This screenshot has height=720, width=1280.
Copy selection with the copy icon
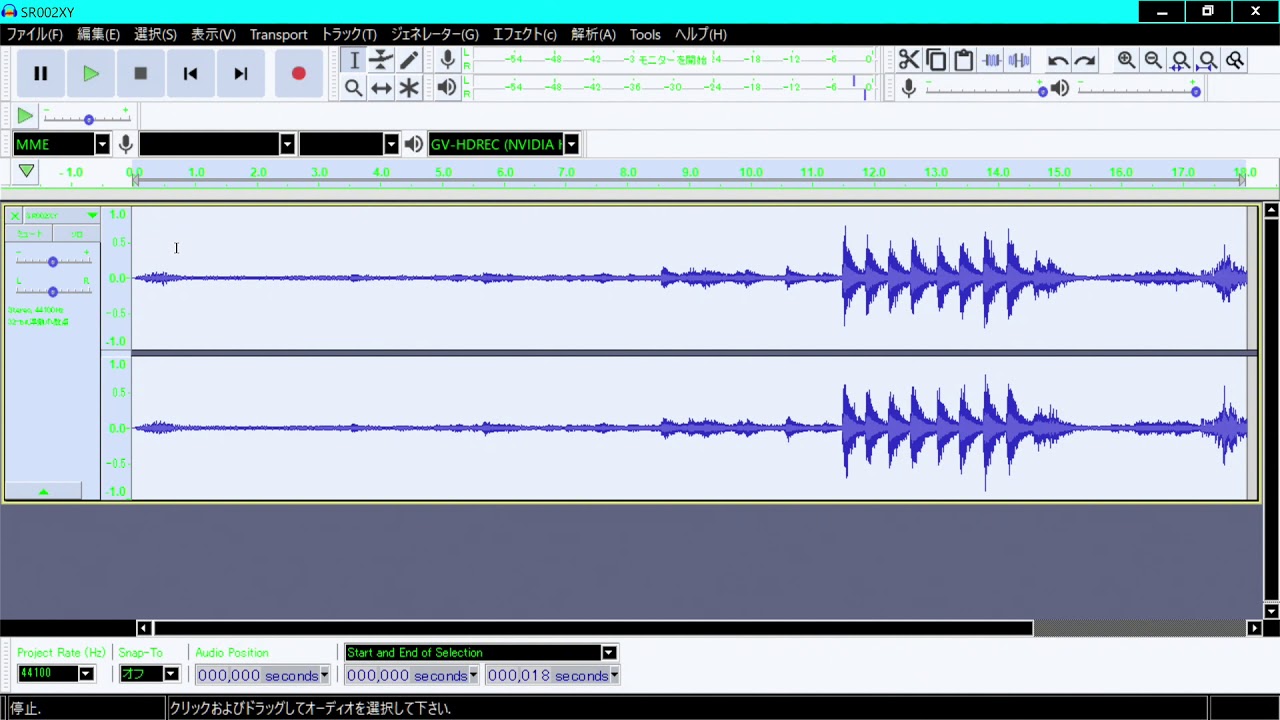[936, 61]
